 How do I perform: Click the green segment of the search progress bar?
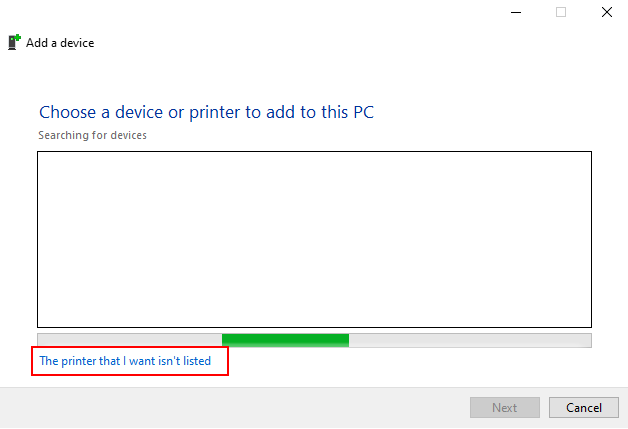tap(285, 340)
